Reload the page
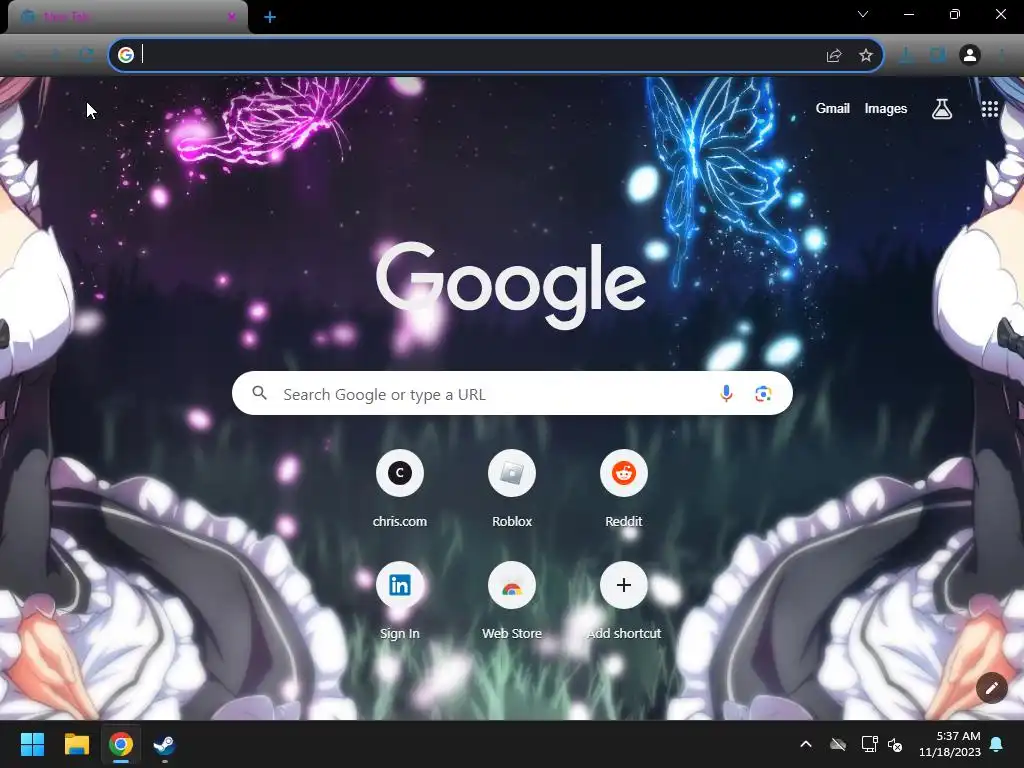Screen dimensions: 1024x768 86,56
